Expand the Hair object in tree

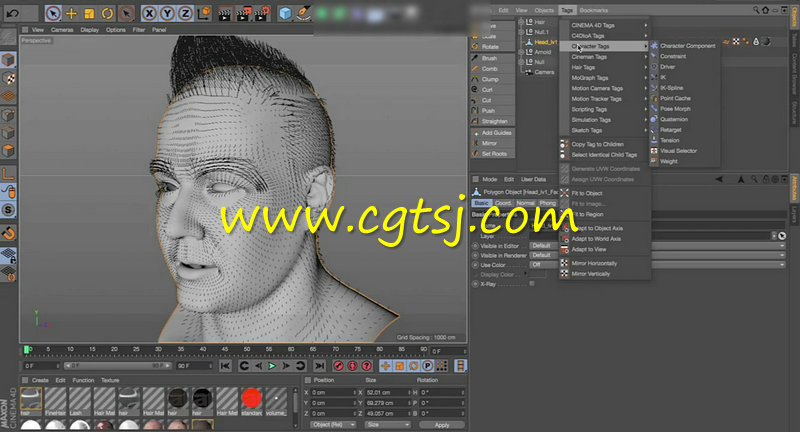coord(520,22)
